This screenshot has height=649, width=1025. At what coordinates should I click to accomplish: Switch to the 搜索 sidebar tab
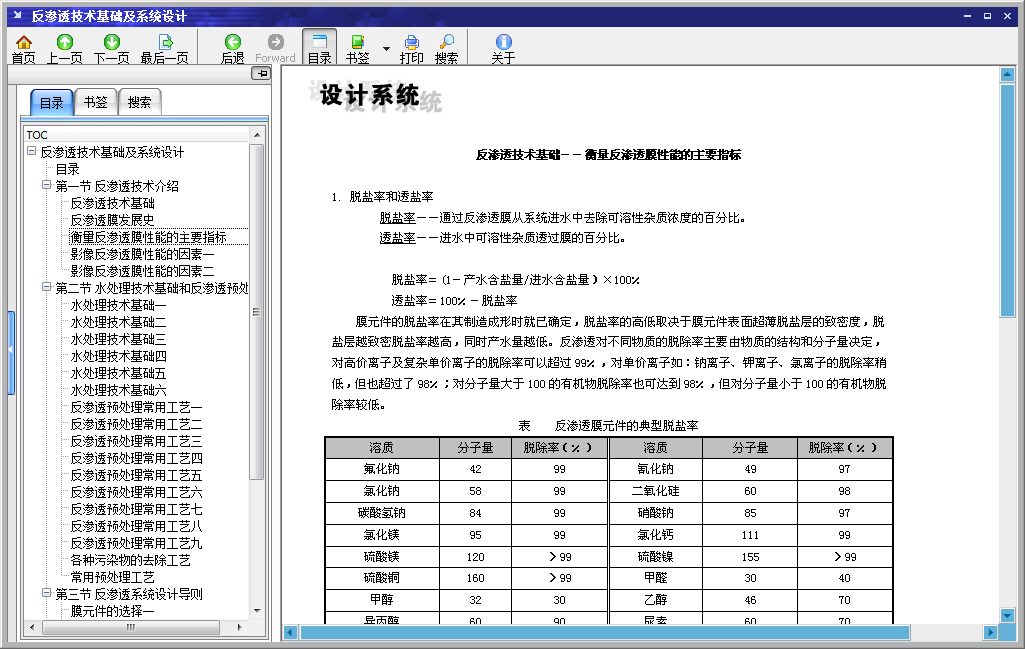click(139, 102)
